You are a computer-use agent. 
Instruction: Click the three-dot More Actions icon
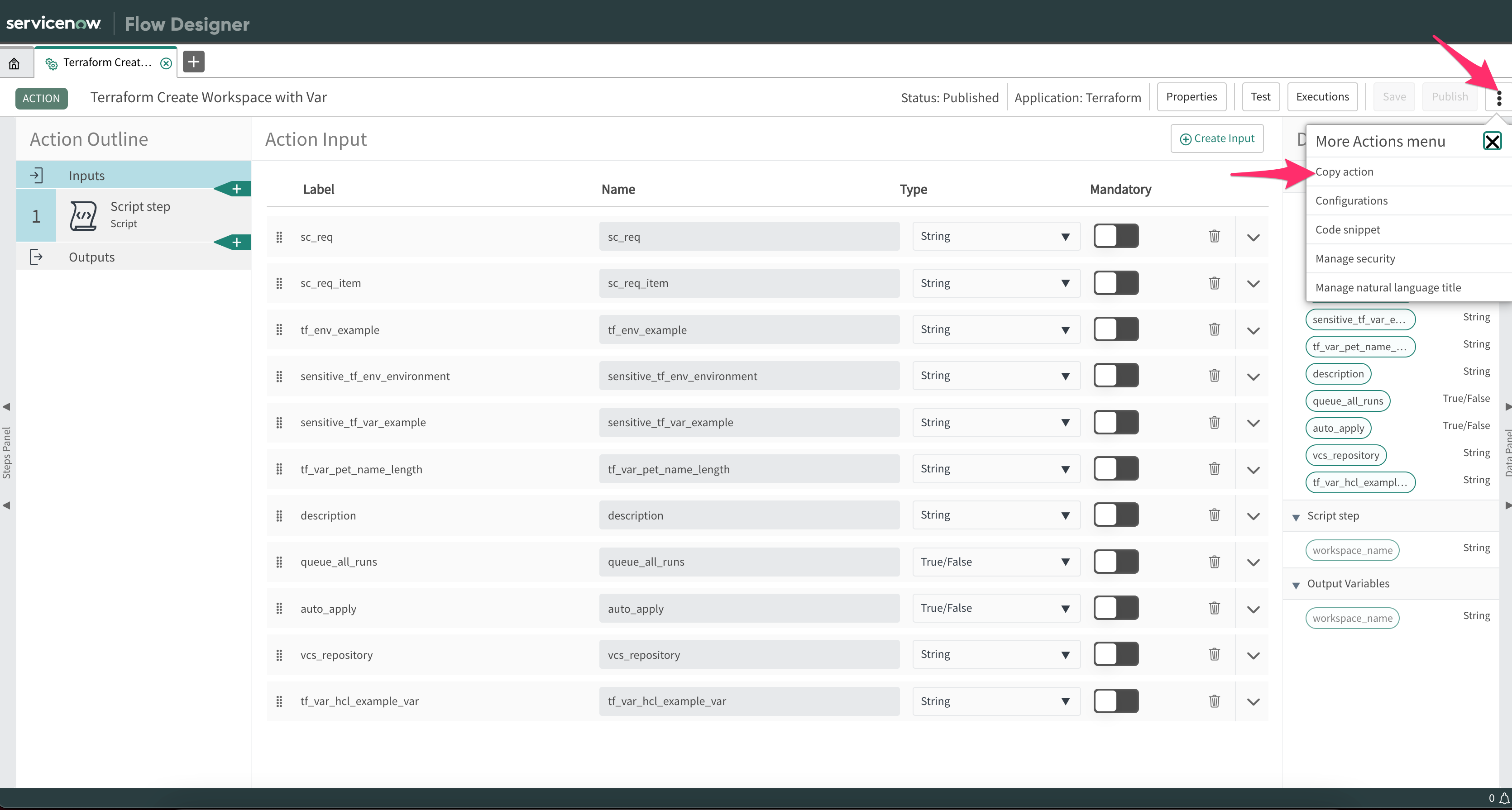click(x=1498, y=97)
